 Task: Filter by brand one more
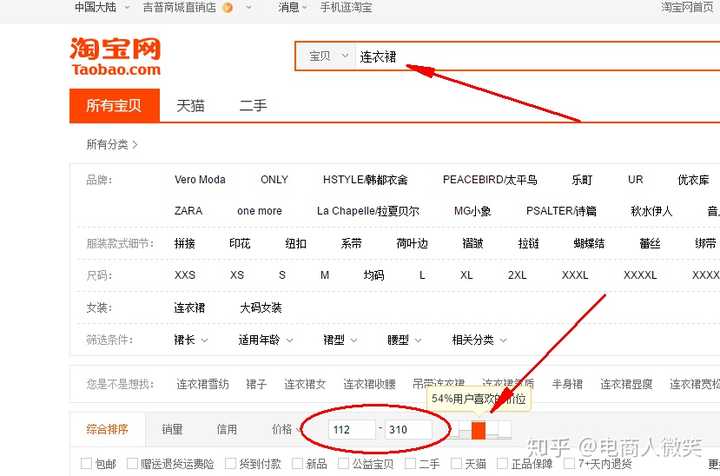(259, 211)
